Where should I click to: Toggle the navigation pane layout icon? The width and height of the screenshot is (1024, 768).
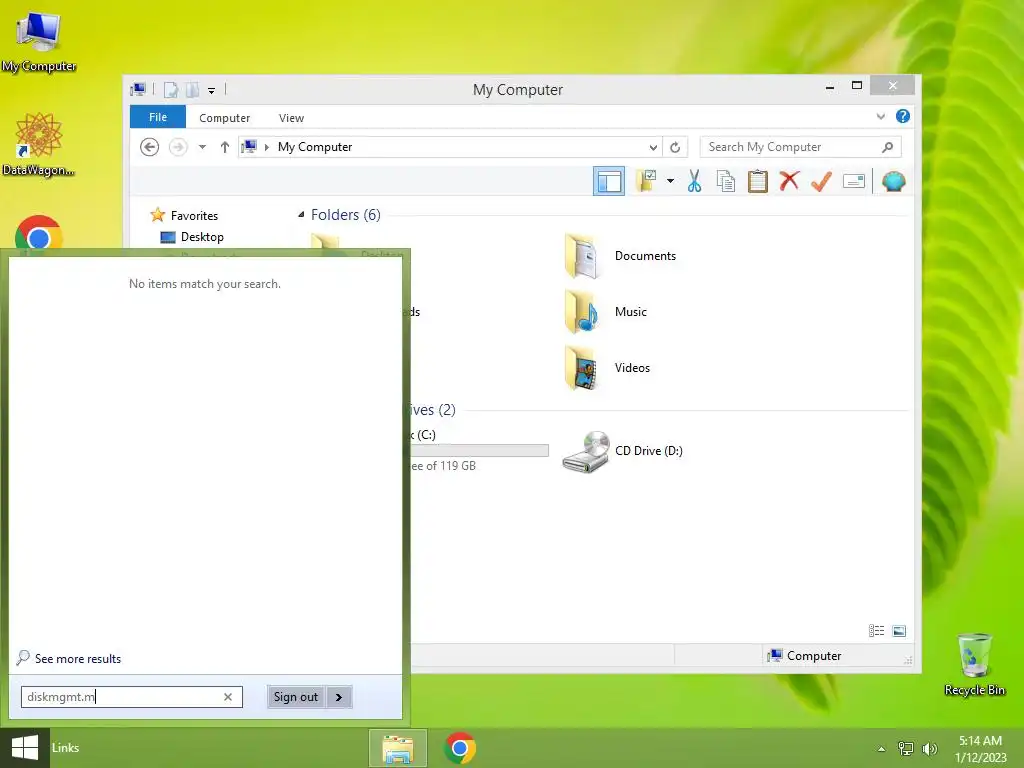(609, 181)
